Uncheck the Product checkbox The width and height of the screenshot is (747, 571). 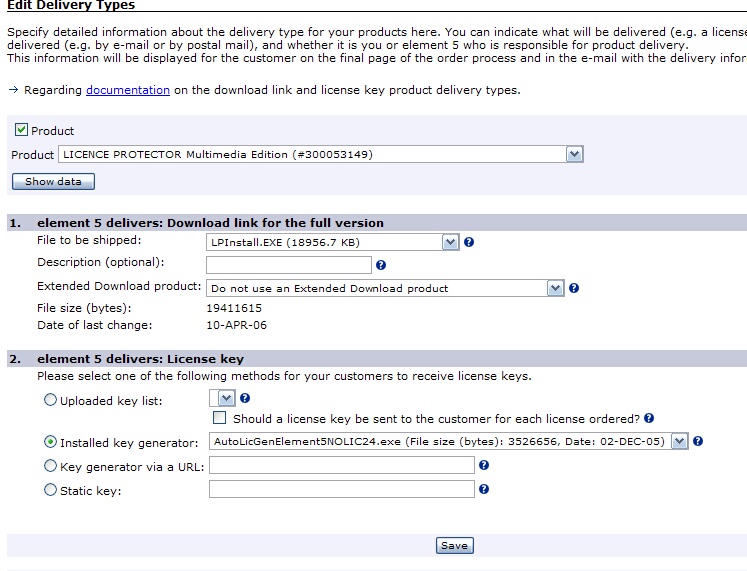point(21,130)
